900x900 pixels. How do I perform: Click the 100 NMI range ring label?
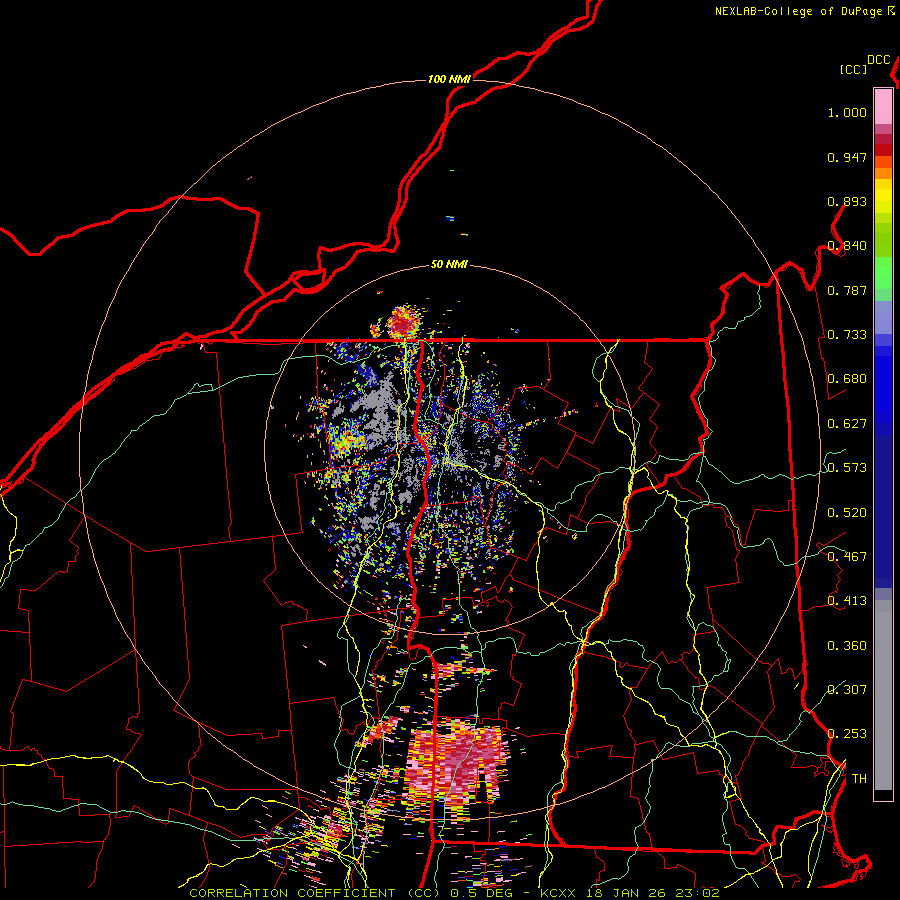click(x=449, y=79)
